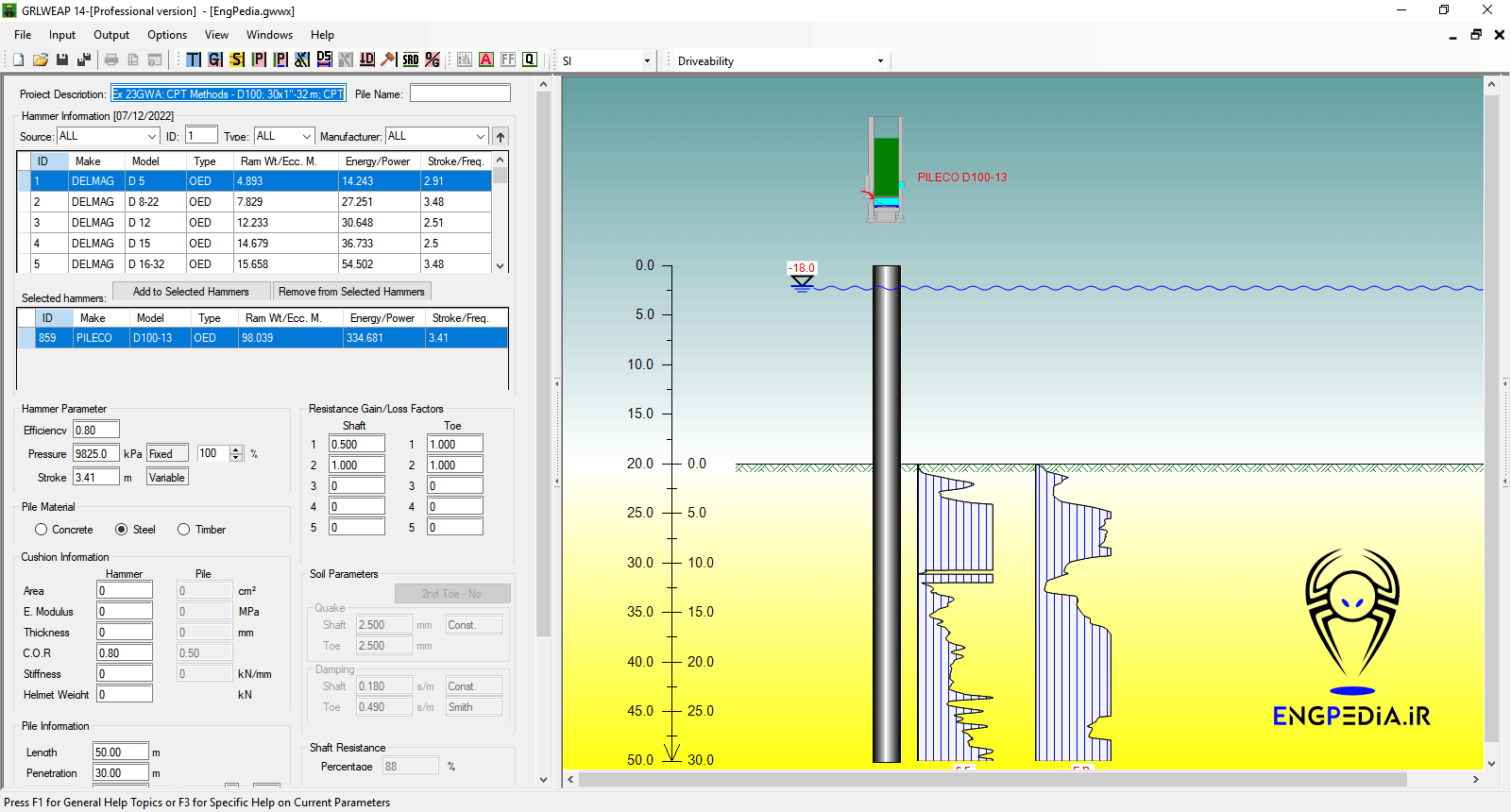Open a file with the folder icon
The width and height of the screenshot is (1511, 812).
[x=40, y=59]
